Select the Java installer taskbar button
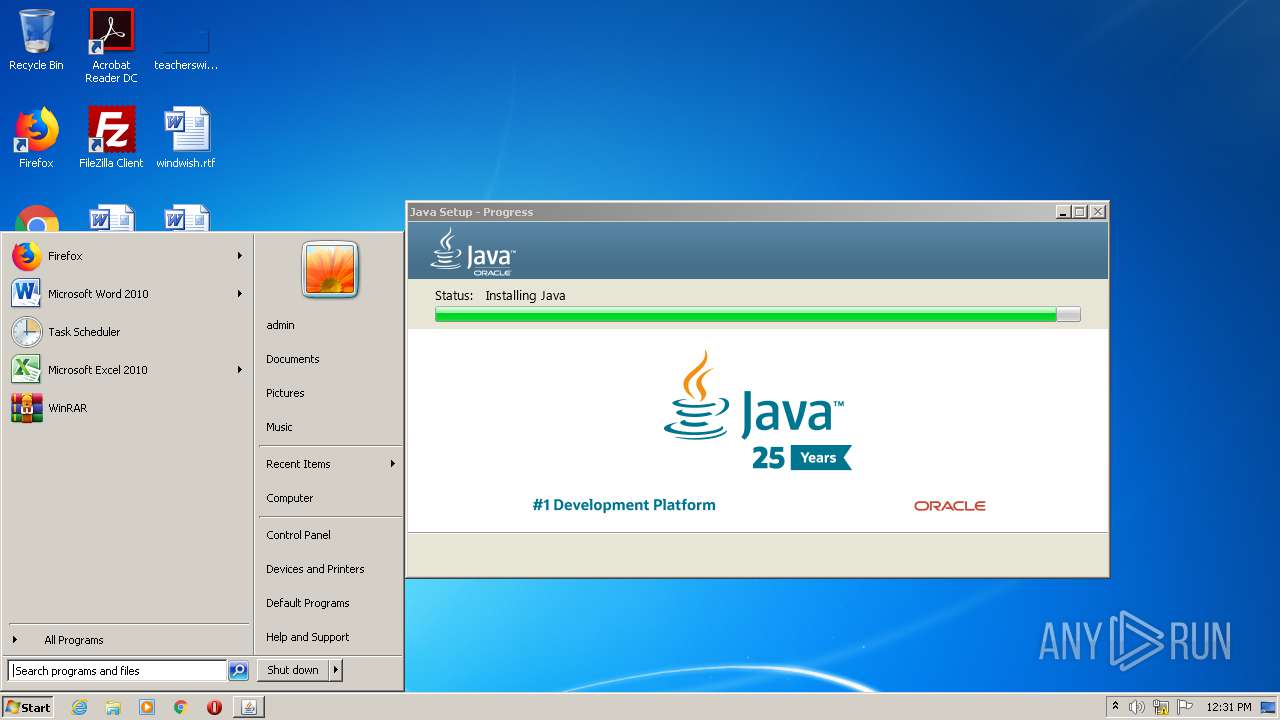 click(x=249, y=707)
